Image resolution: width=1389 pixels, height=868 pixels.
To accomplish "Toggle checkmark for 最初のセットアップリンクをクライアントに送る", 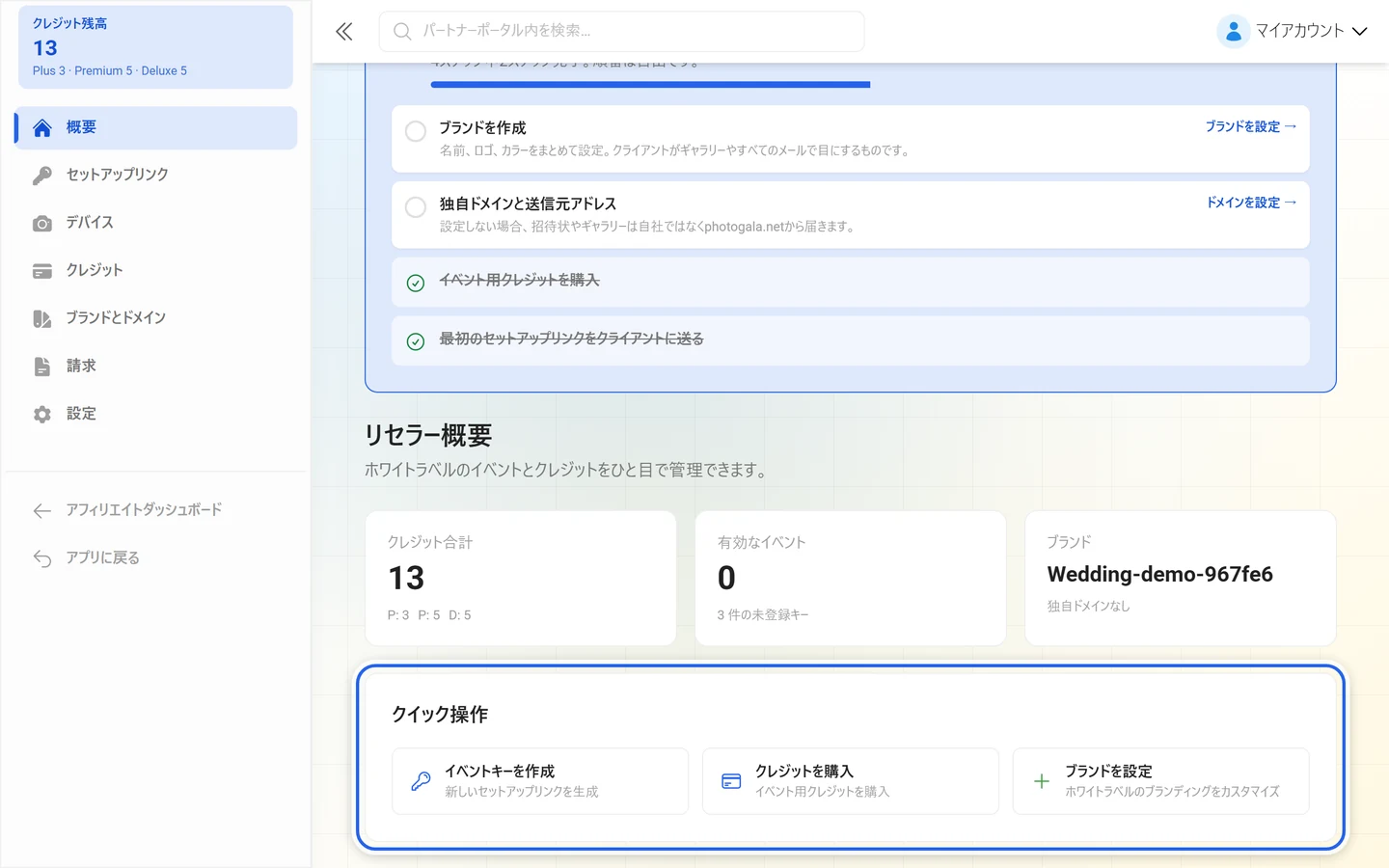I will [416, 341].
